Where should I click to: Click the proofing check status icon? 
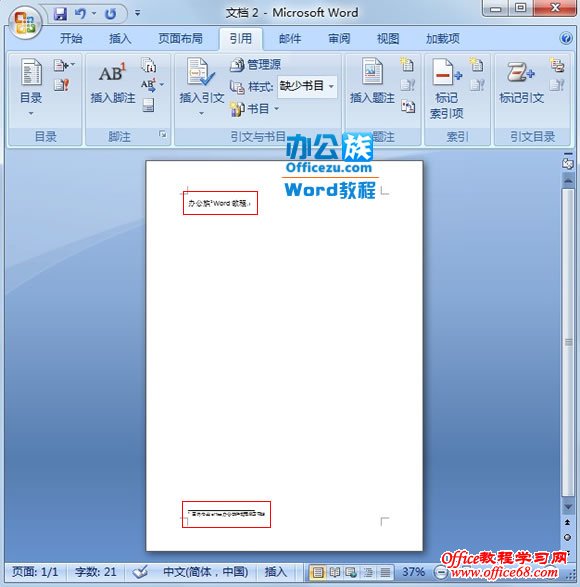click(x=140, y=572)
